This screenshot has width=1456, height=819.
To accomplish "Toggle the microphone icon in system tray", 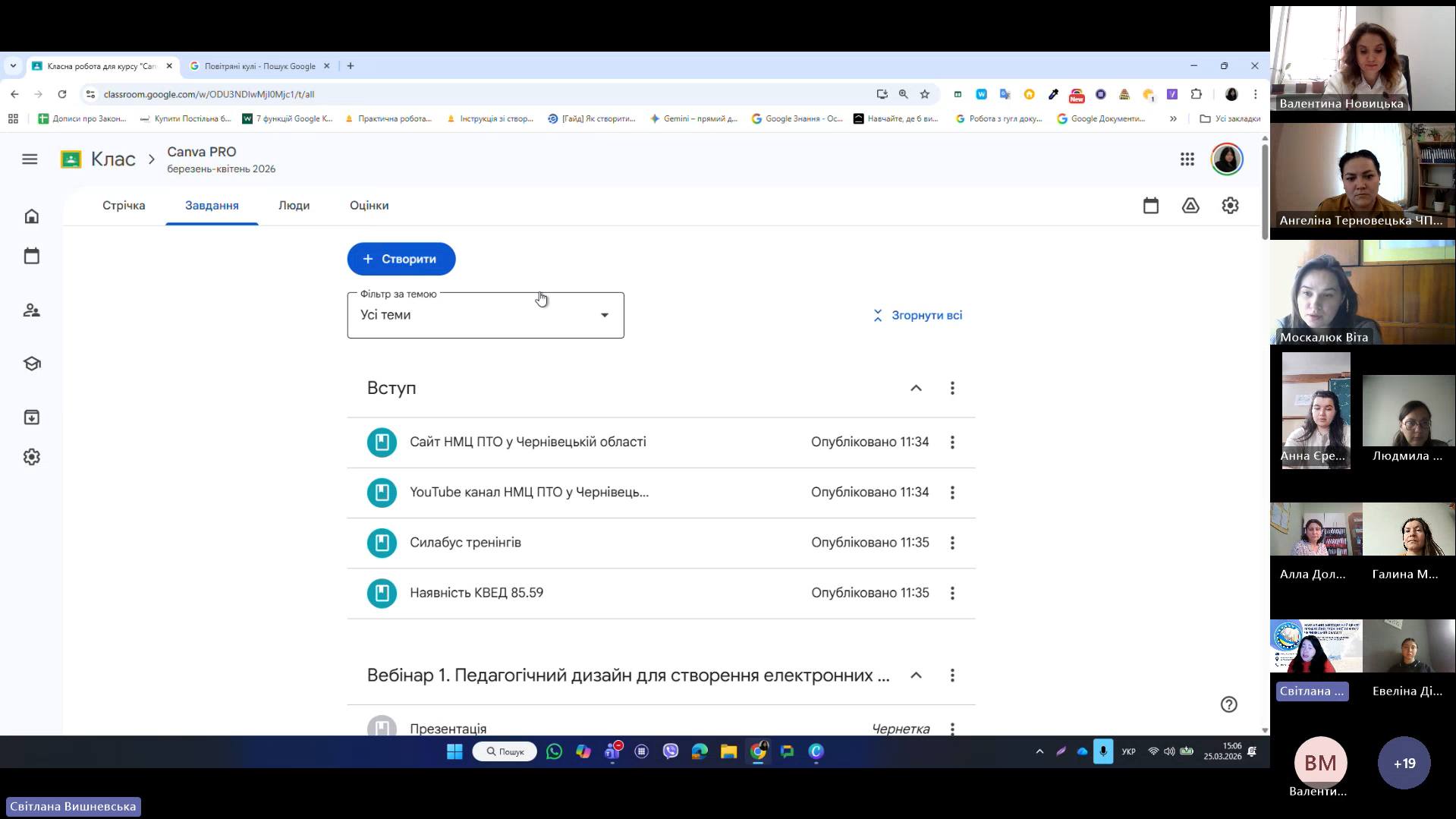I will 1102,751.
